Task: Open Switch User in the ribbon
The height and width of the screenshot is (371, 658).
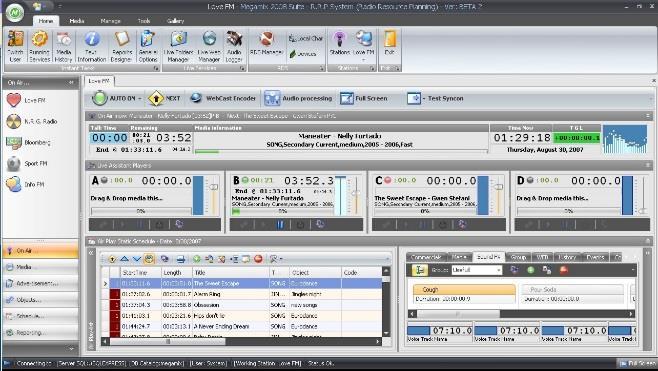Action: [x=15, y=46]
